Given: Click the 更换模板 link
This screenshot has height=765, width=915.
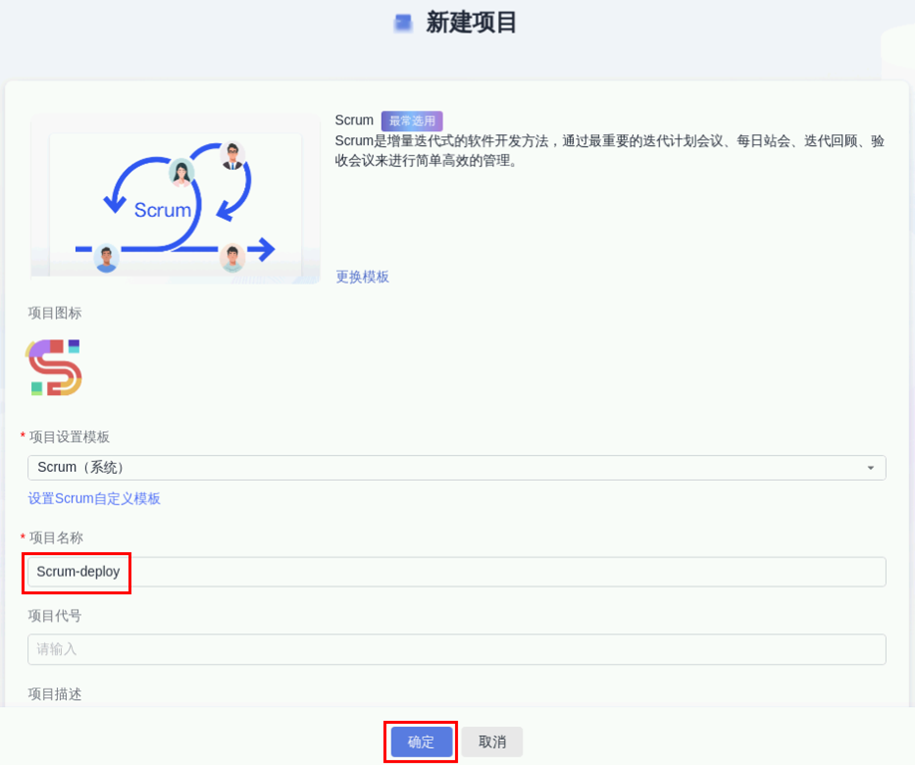Looking at the screenshot, I should coord(362,277).
